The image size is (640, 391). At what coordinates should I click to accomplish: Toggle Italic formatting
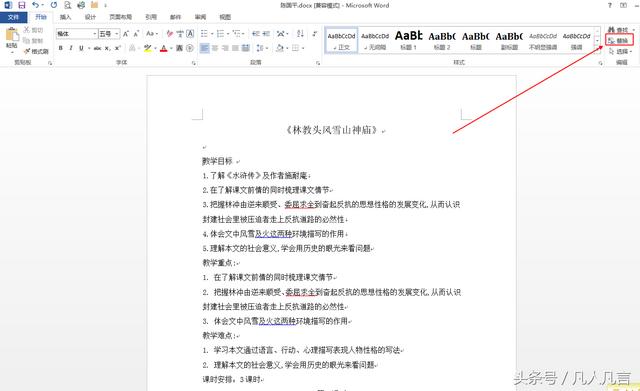click(71, 48)
